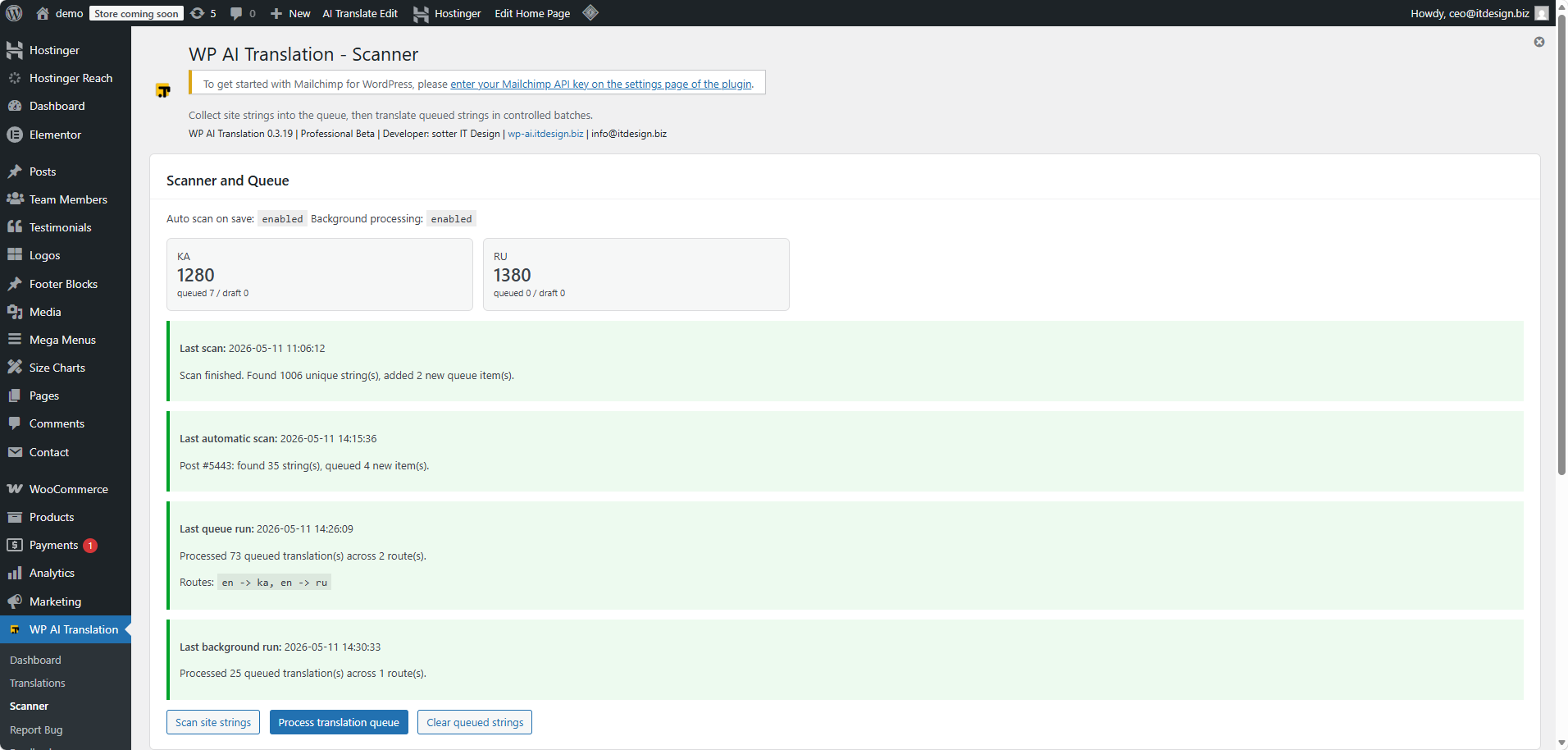The height and width of the screenshot is (750, 1568).
Task: Click the Pages icon in sidebar
Action: (x=15, y=396)
